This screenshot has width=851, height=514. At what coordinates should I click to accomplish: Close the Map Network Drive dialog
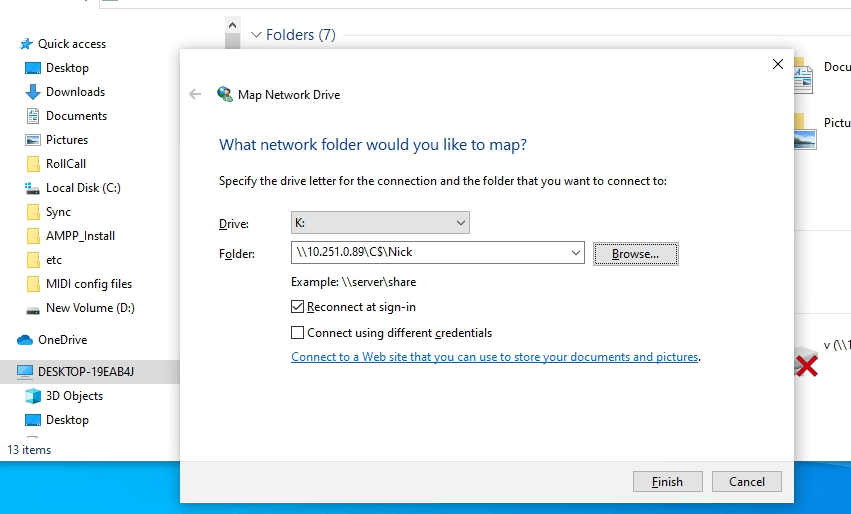pos(778,64)
